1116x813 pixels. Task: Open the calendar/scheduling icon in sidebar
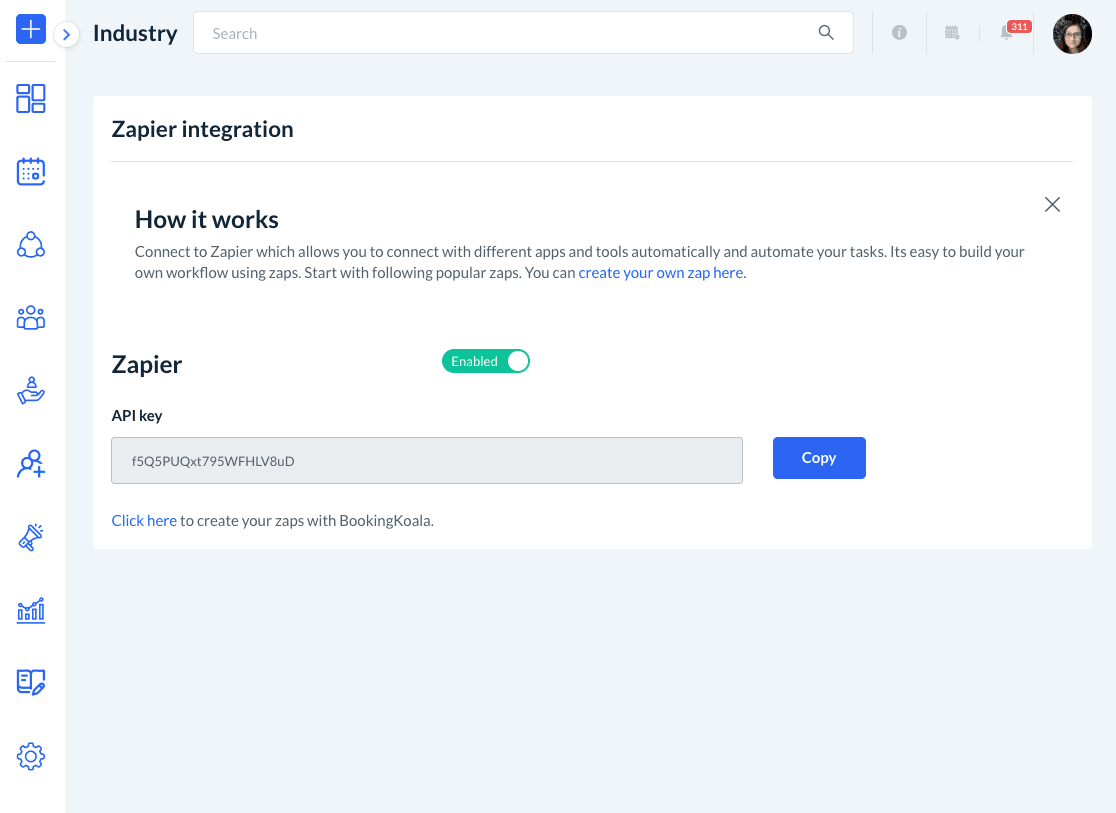pyautogui.click(x=30, y=171)
